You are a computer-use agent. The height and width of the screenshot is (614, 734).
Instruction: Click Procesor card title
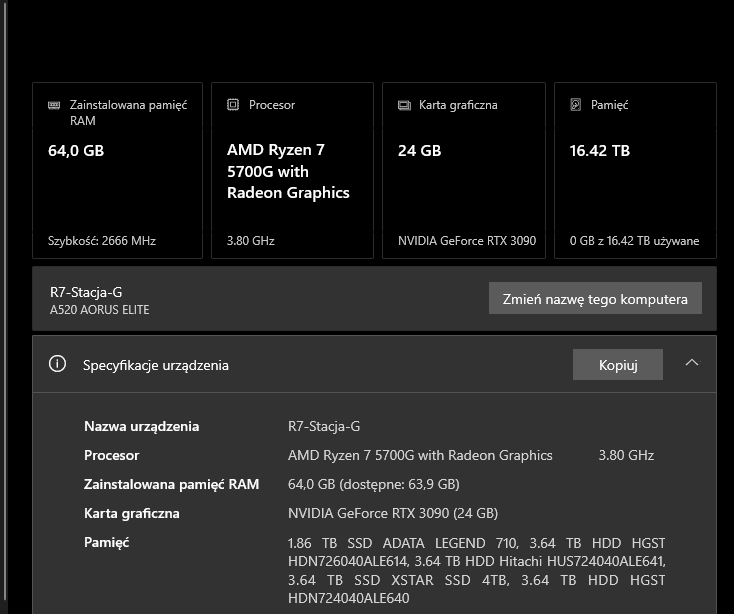coord(272,105)
